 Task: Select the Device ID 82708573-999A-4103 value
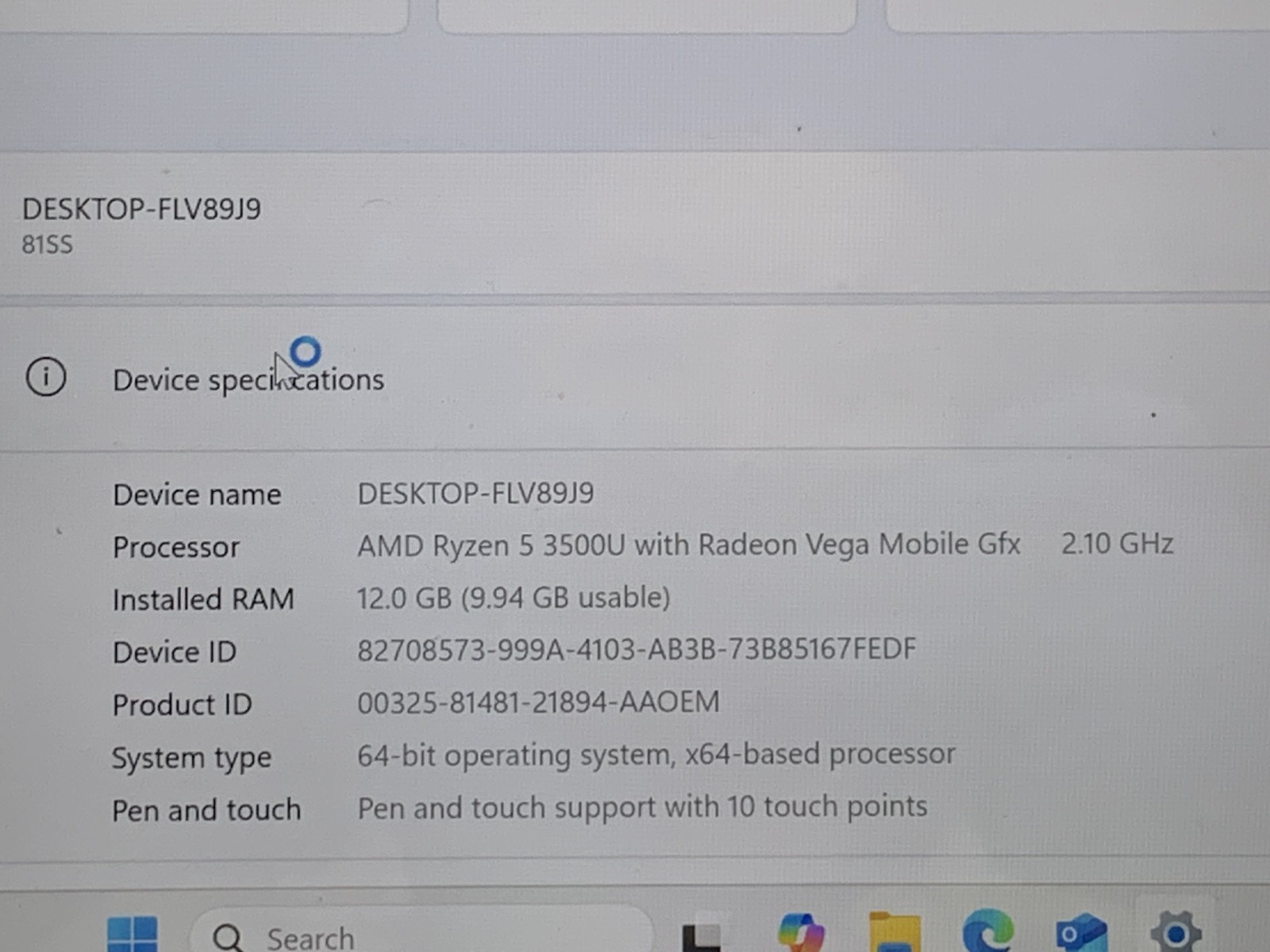click(637, 650)
